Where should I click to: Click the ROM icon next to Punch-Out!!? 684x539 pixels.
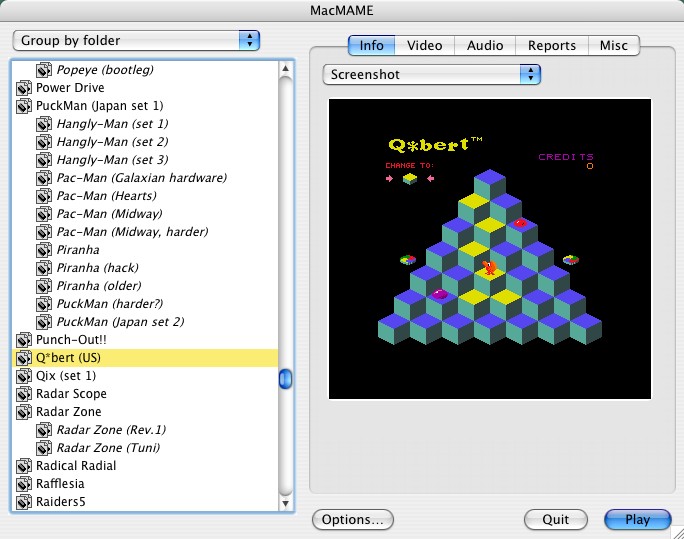24,340
